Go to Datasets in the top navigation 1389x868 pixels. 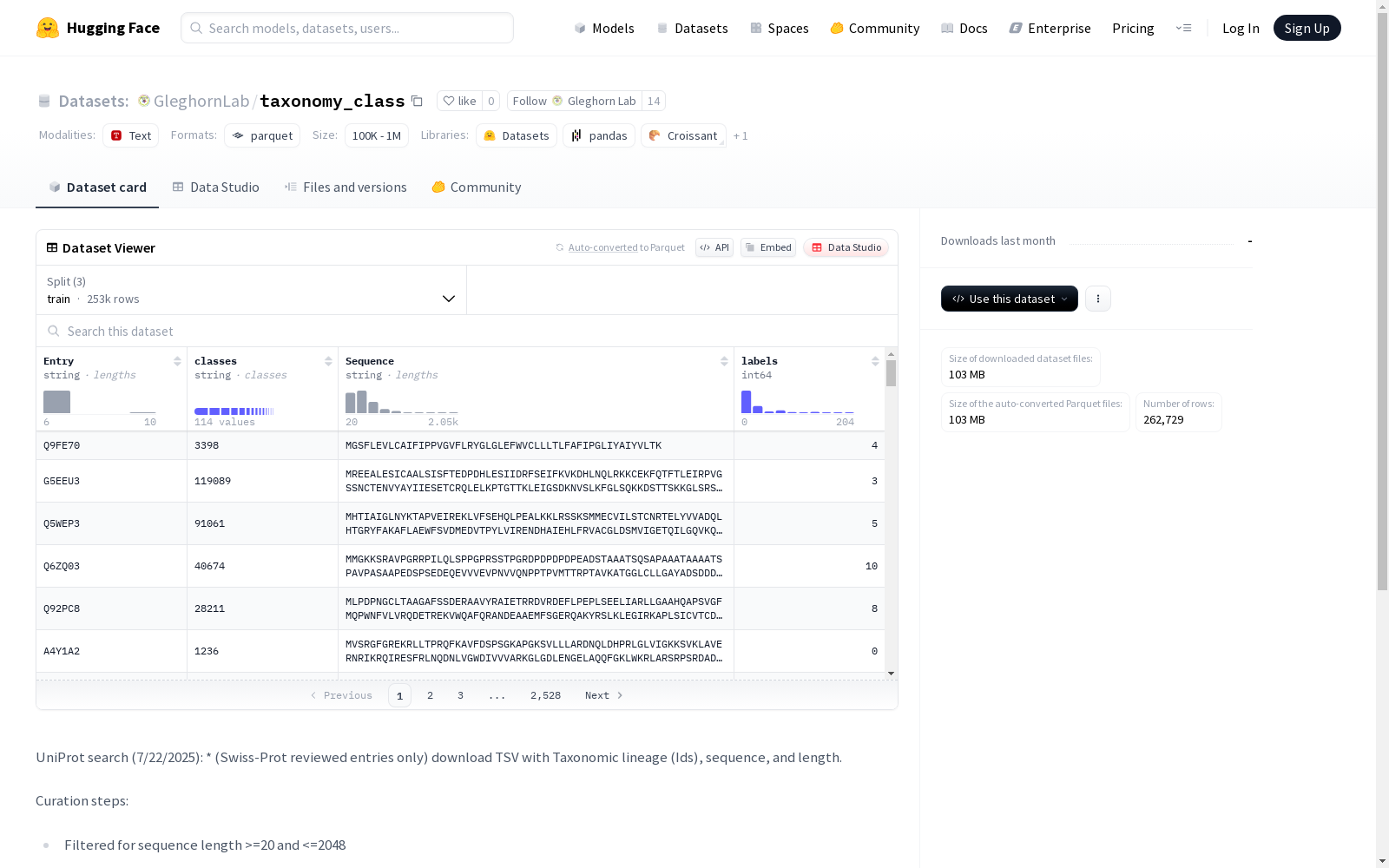[x=692, y=28]
